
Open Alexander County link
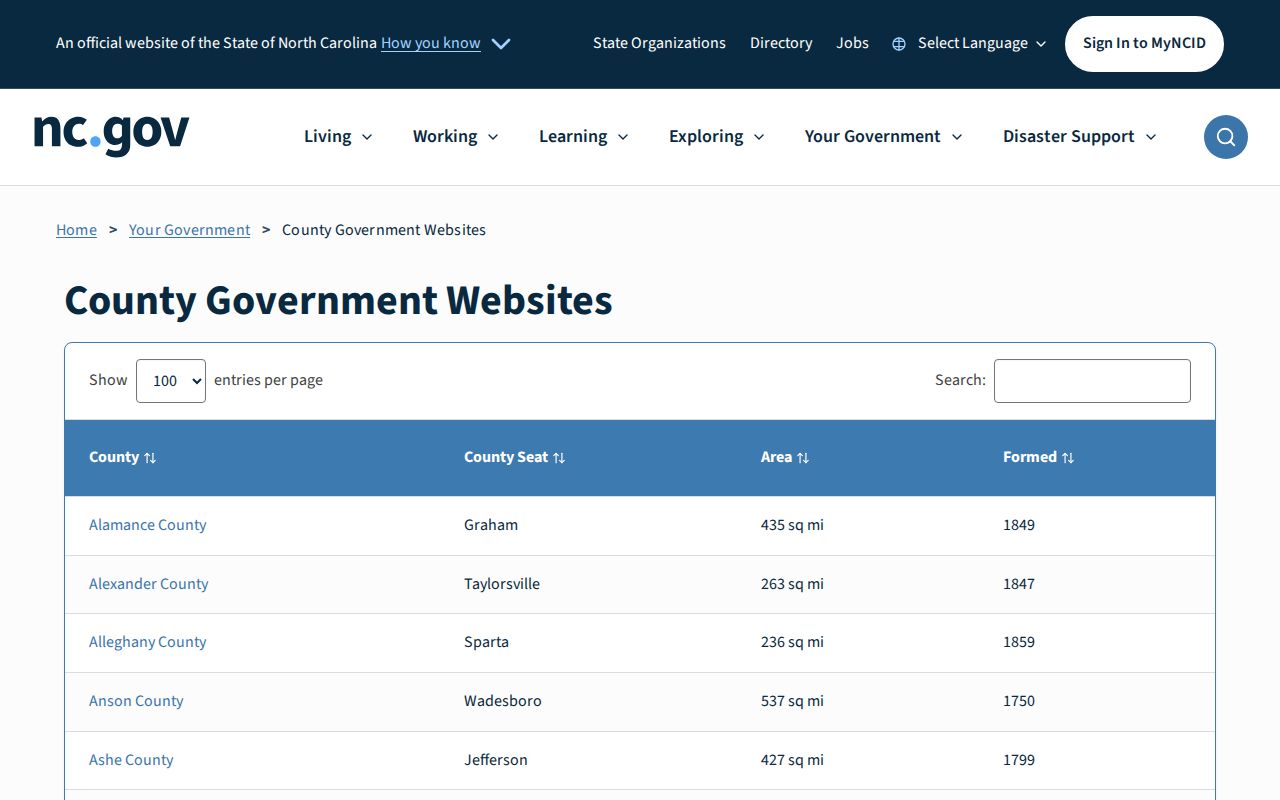point(149,584)
